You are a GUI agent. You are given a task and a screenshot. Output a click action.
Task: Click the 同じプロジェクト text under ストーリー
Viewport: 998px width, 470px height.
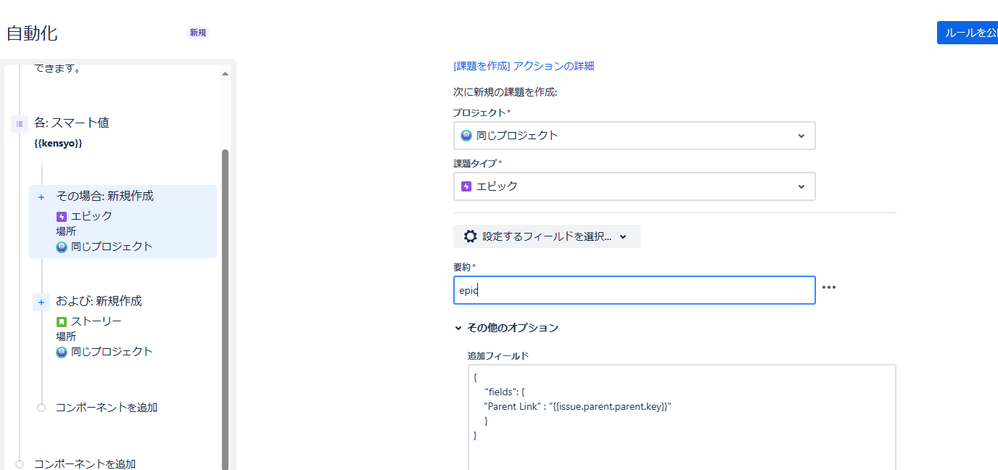(x=111, y=351)
